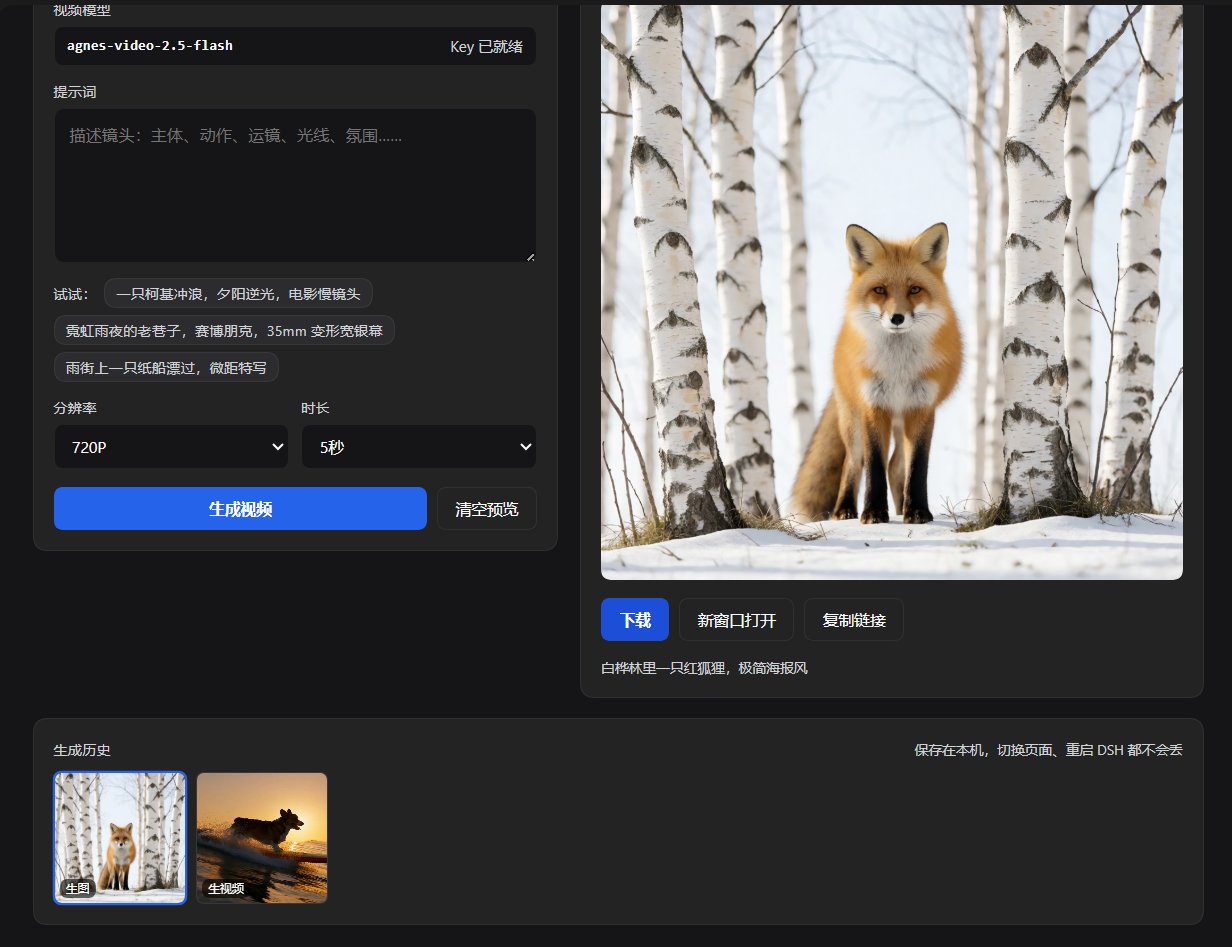Click the 复制链接 button
Image resolution: width=1232 pixels, height=947 pixels.
pos(854,620)
